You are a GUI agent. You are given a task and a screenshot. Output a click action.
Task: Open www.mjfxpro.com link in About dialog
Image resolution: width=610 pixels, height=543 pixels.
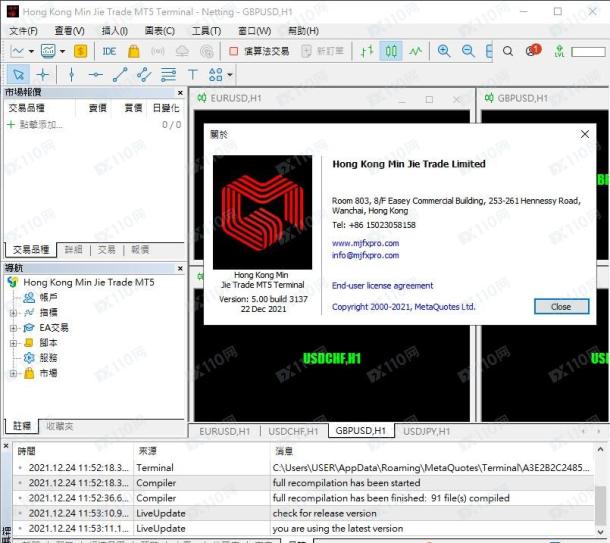pos(365,243)
